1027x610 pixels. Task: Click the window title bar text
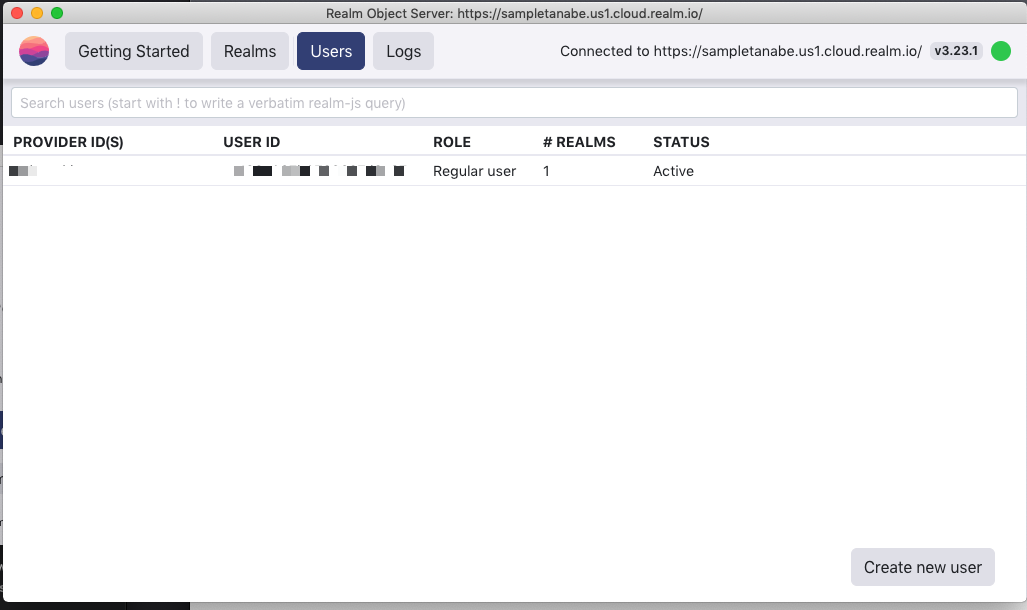pyautogui.click(x=513, y=13)
